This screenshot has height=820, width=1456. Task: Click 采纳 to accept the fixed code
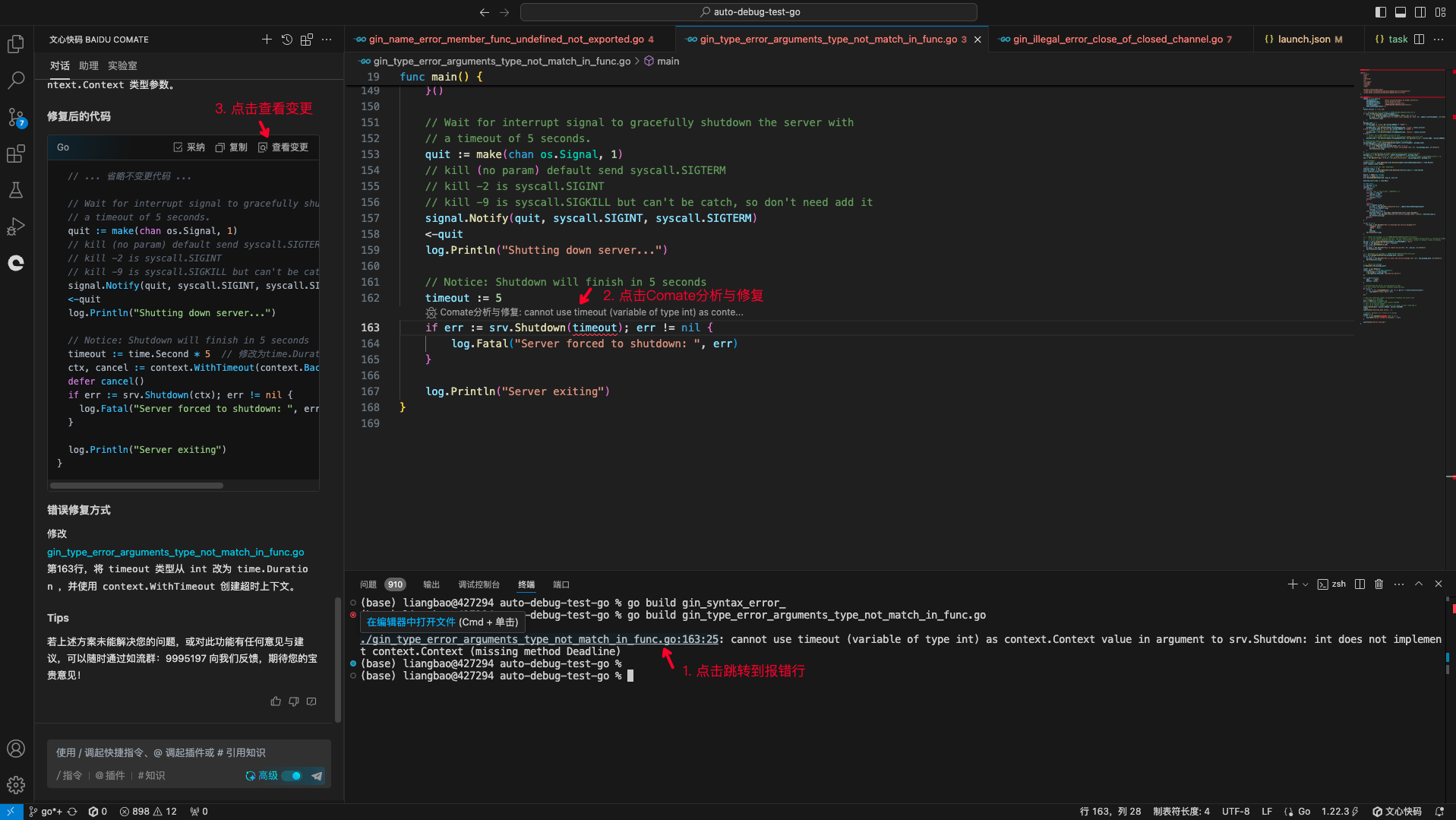tap(189, 147)
